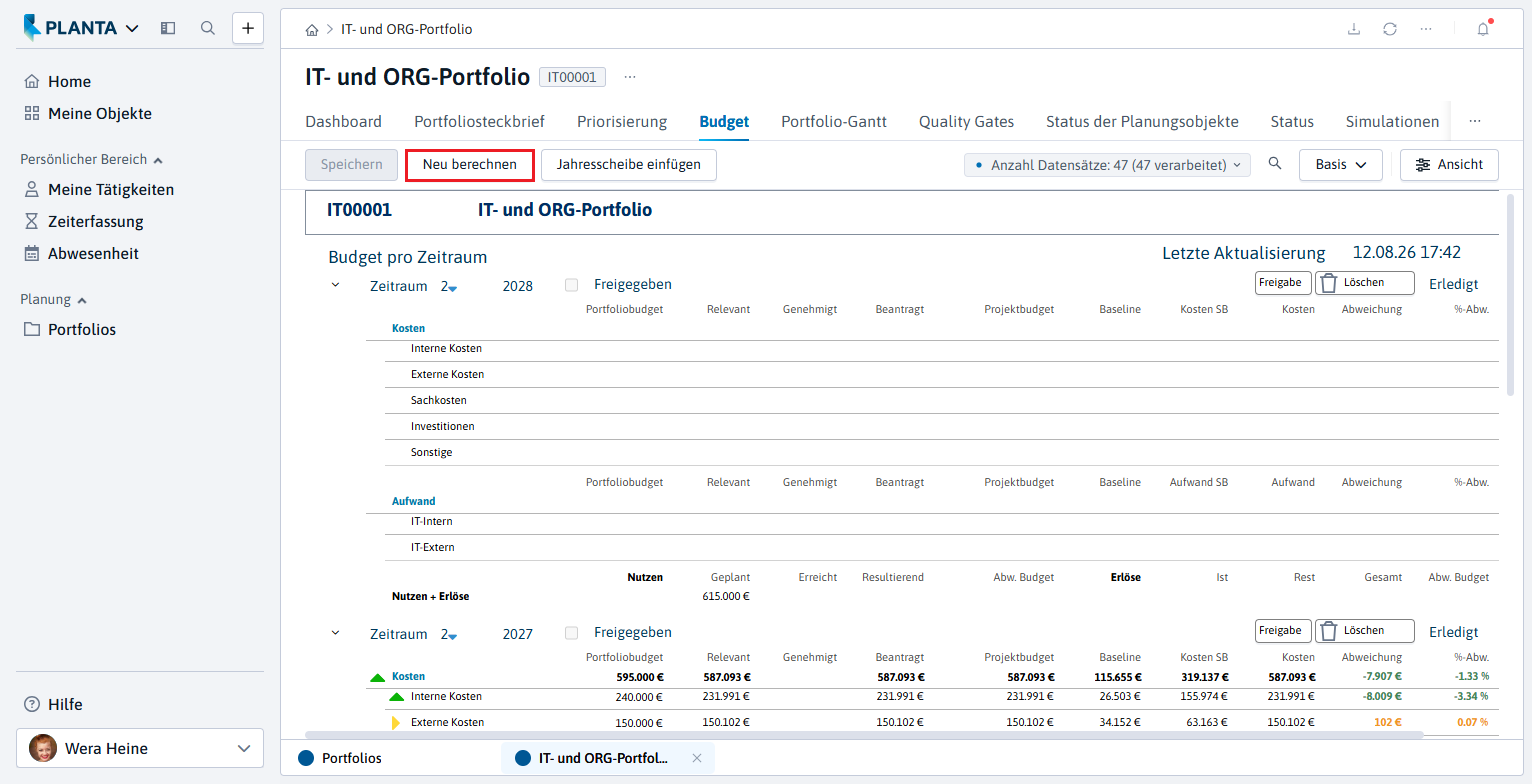Open the Wera Heine user menu
Viewport: 1532px width, 784px height.
tap(140, 748)
